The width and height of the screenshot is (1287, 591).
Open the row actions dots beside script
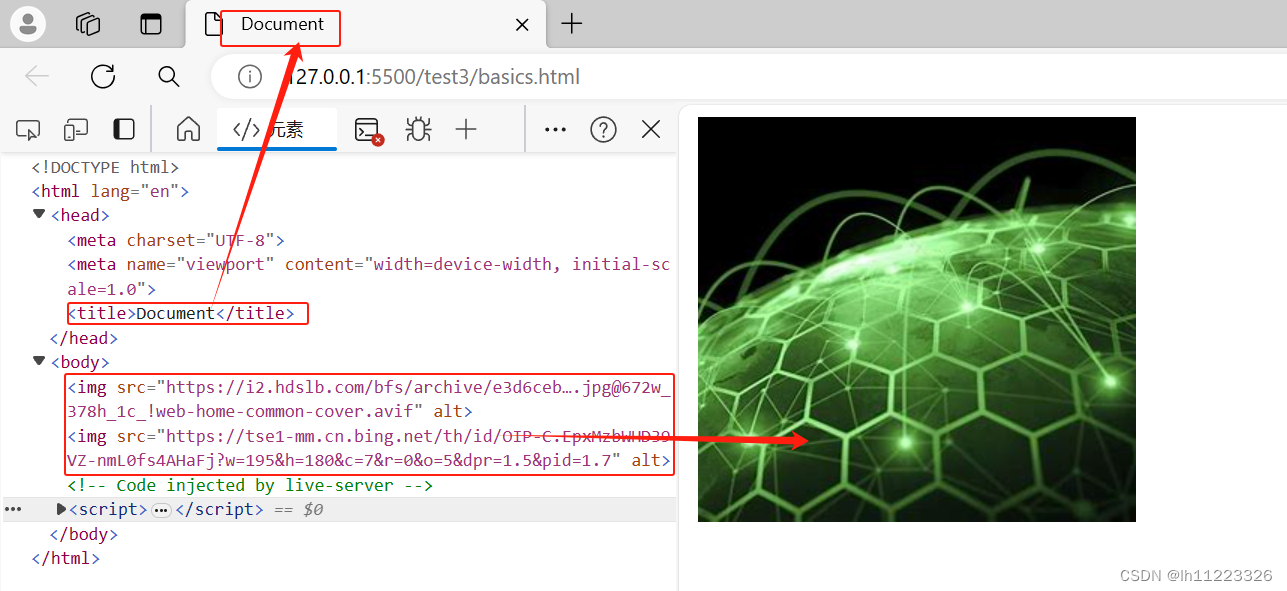tap(13, 509)
